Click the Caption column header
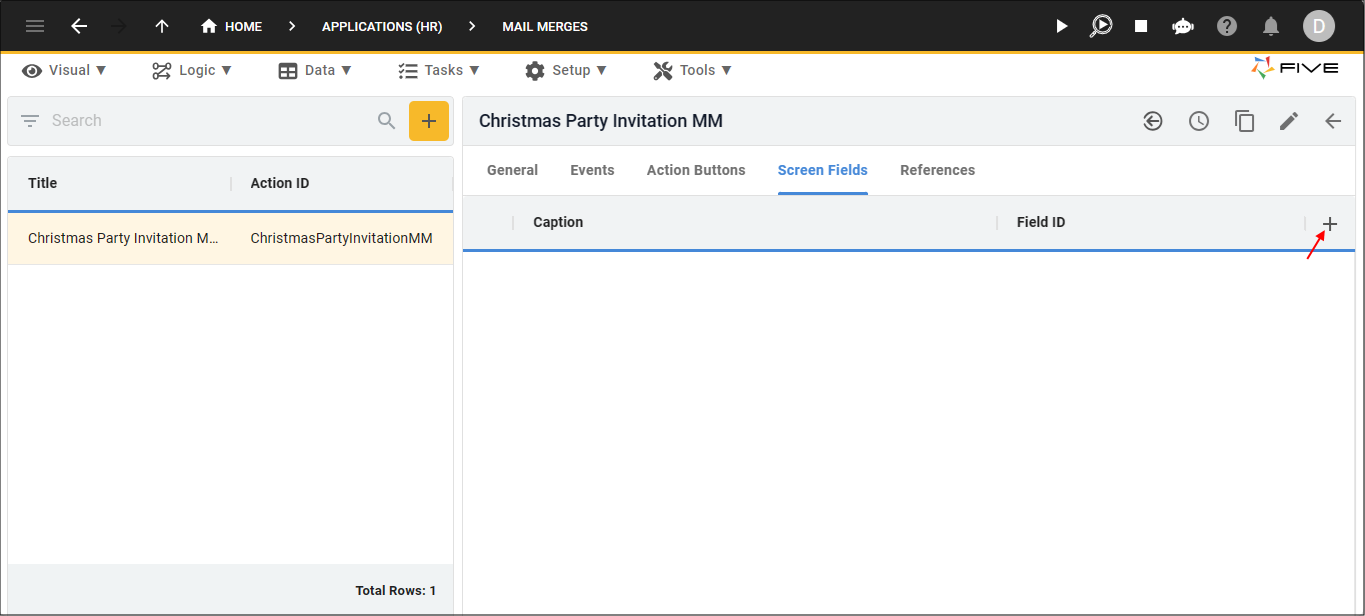Viewport: 1365px width, 616px height. tap(558, 222)
